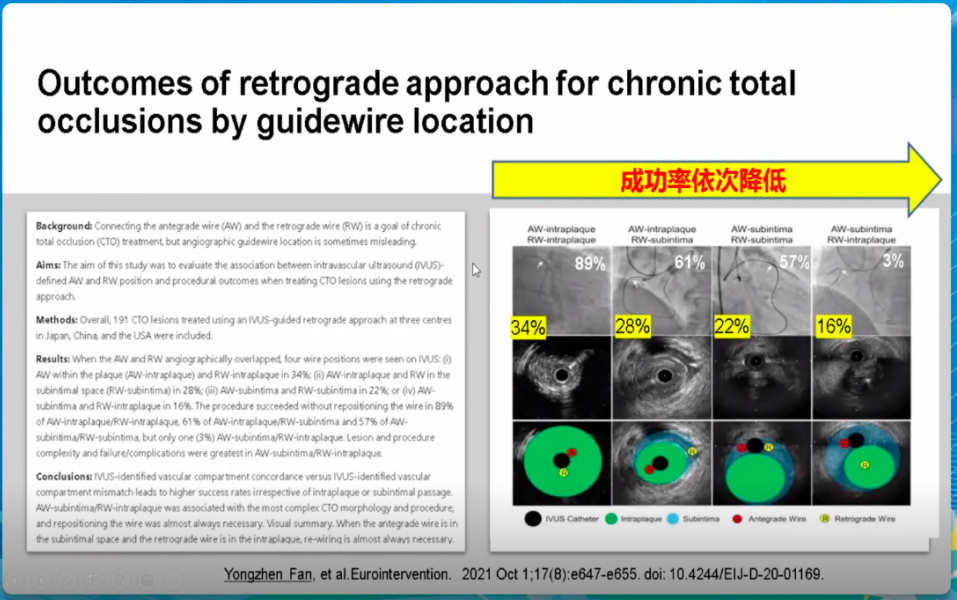Open the see all slides grid view
The image size is (957, 600).
(94, 579)
